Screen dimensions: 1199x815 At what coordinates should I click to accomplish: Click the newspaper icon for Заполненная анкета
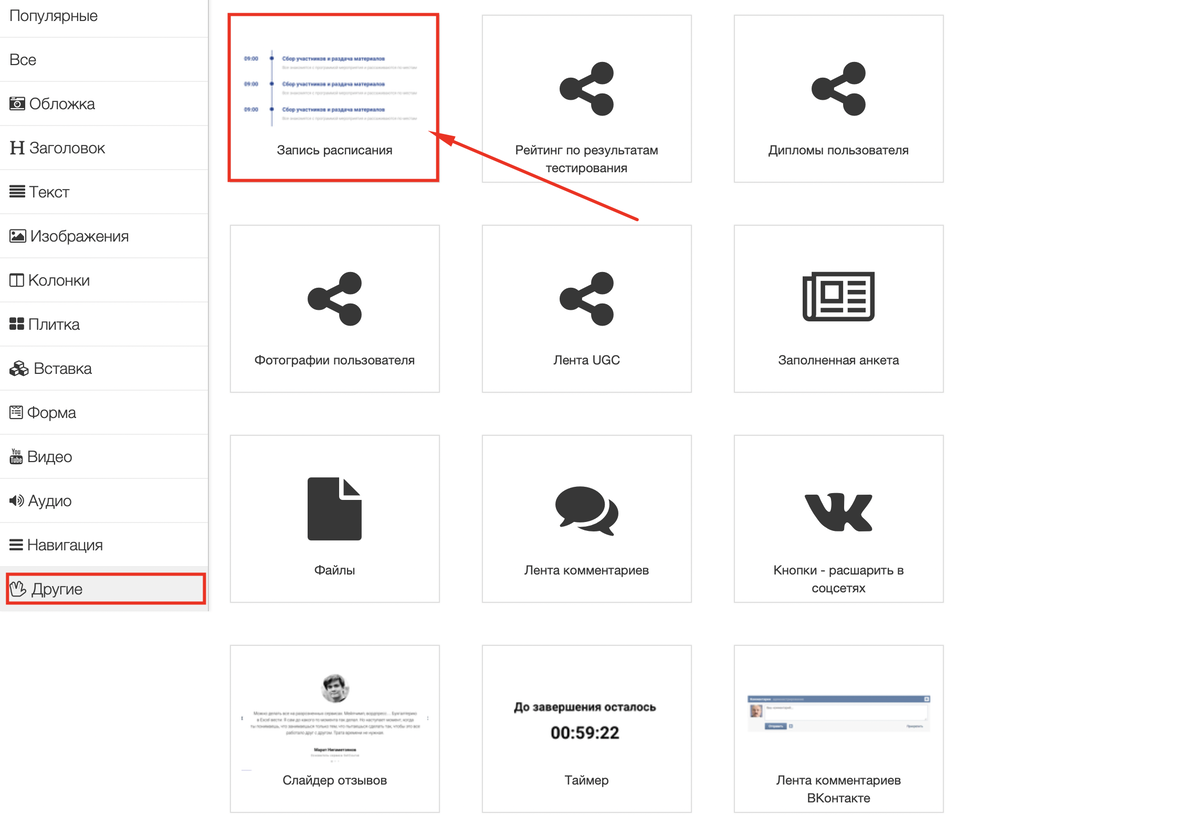coord(838,297)
